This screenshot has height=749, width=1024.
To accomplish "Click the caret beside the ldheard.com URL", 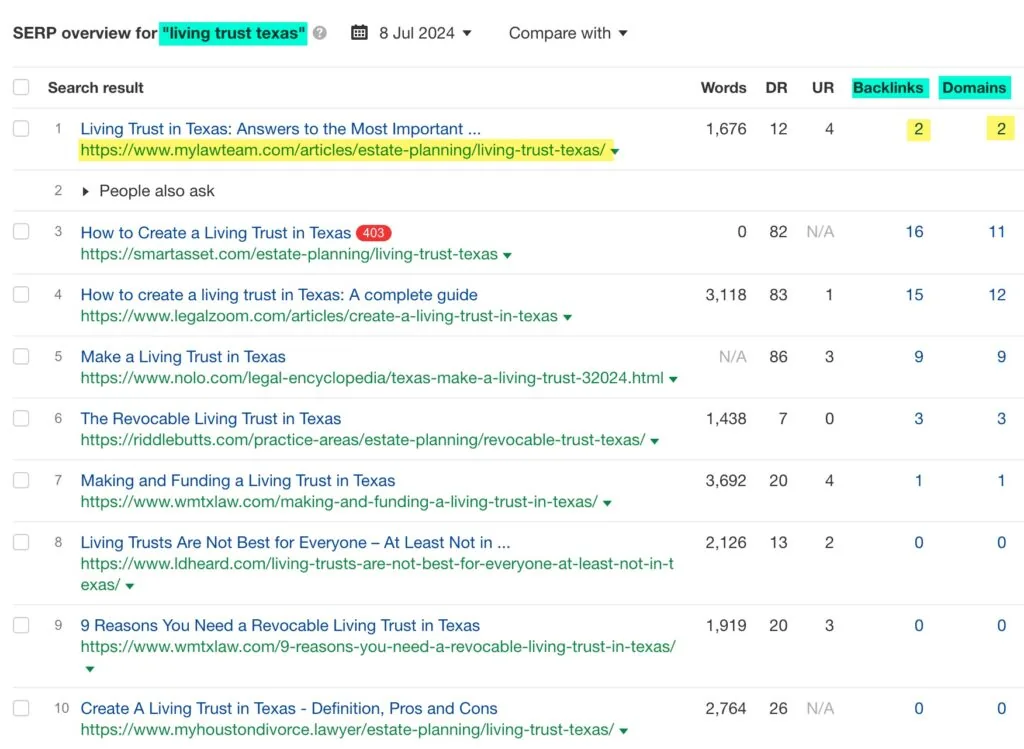I will (x=130, y=586).
